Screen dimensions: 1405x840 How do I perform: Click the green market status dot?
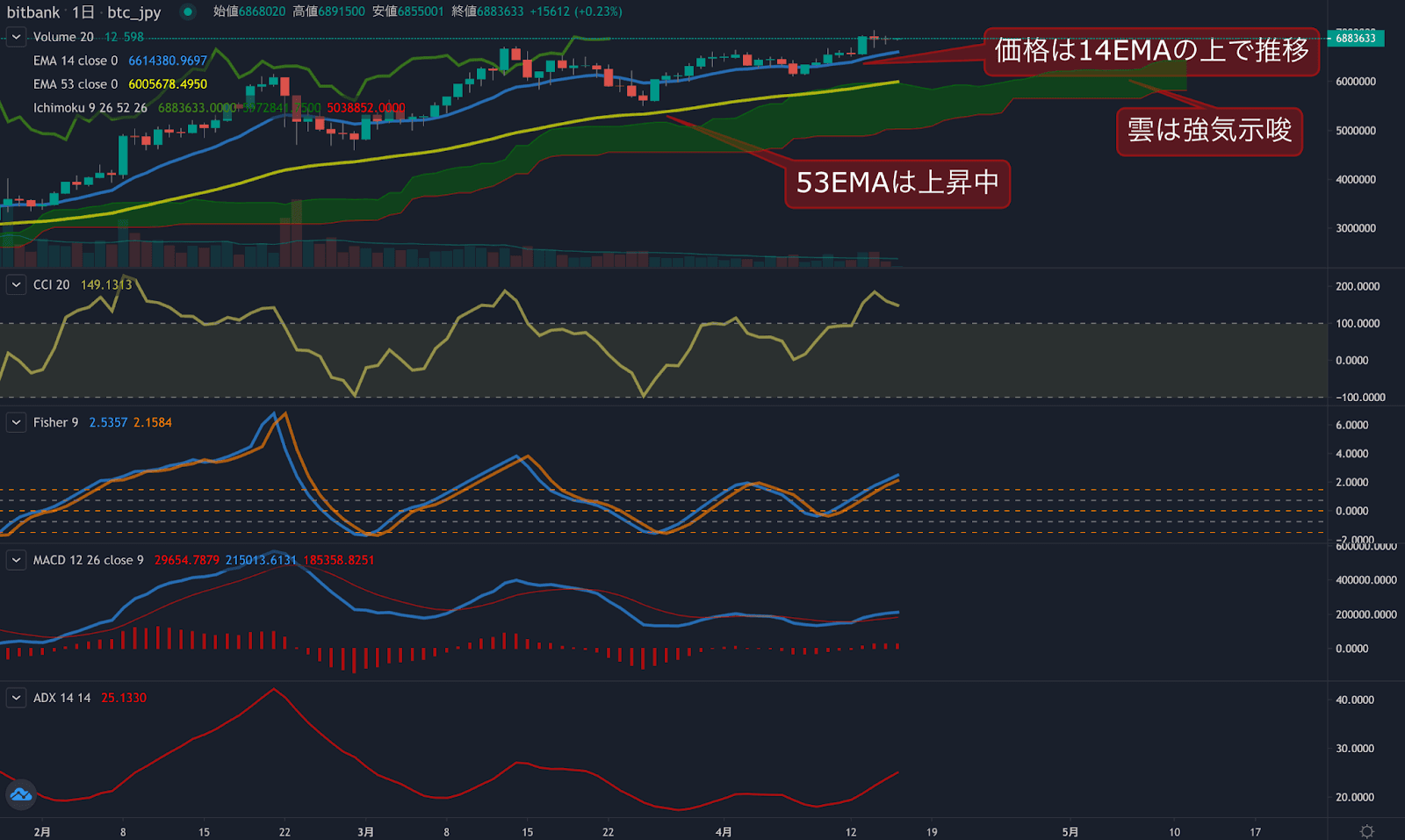tap(184, 11)
